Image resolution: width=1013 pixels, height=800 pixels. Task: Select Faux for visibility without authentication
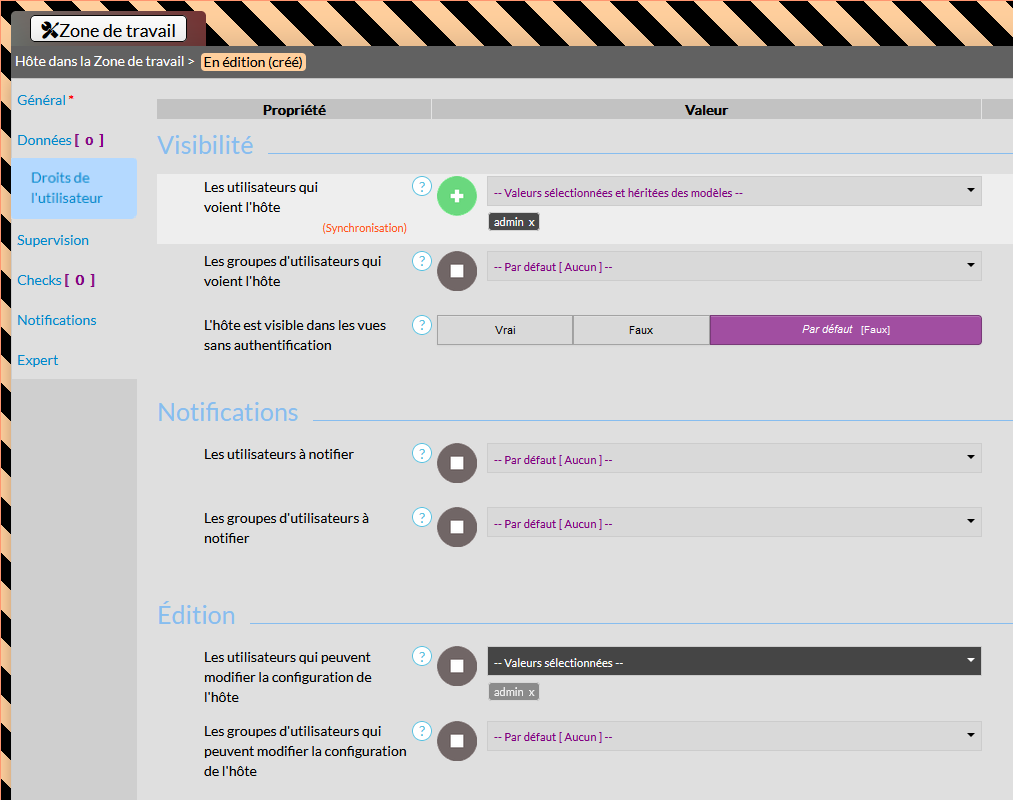click(x=641, y=330)
